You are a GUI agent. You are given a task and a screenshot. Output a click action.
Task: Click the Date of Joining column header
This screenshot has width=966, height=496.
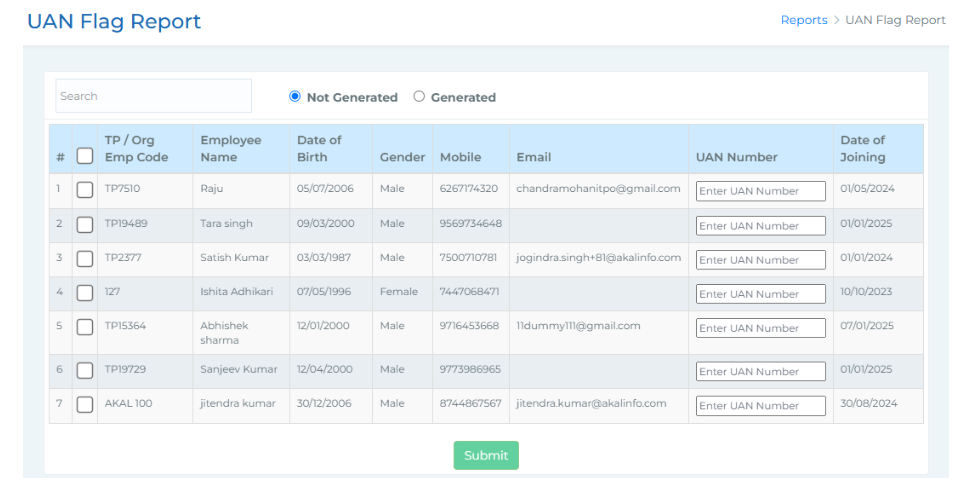[x=862, y=149]
